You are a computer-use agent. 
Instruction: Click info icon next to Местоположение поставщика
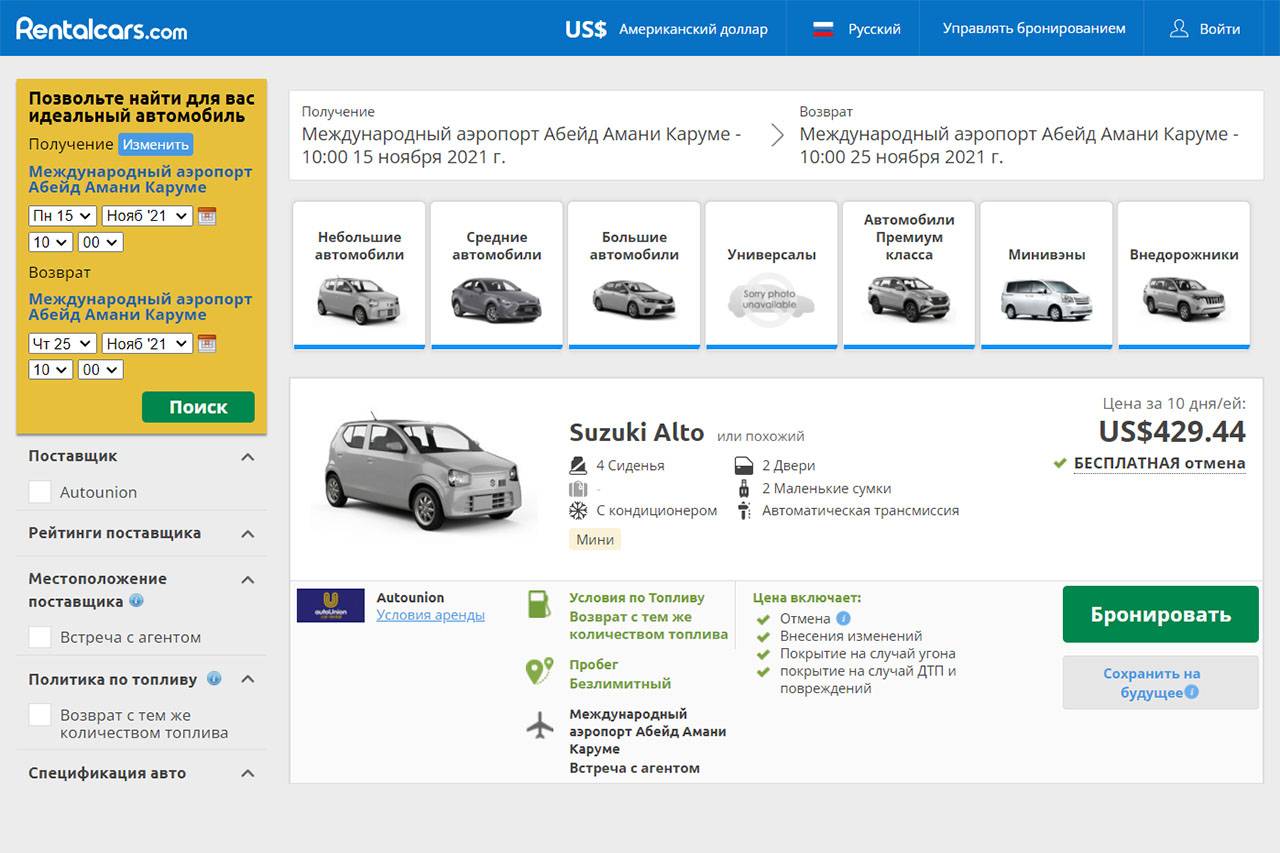click(x=136, y=601)
